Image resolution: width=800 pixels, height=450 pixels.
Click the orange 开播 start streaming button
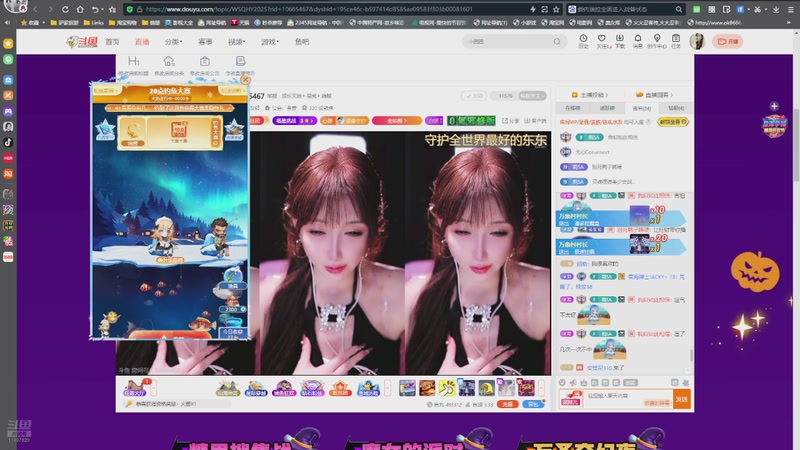(x=728, y=41)
